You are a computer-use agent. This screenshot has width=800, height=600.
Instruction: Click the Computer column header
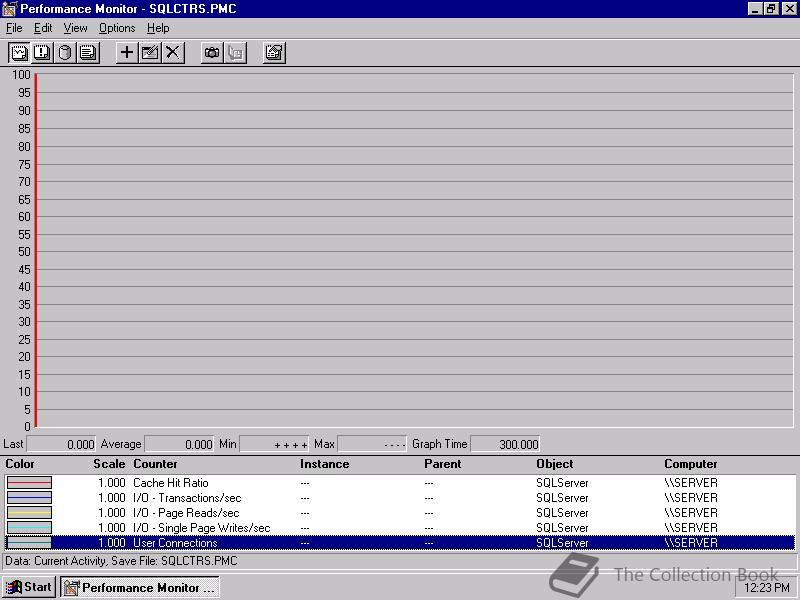691,464
